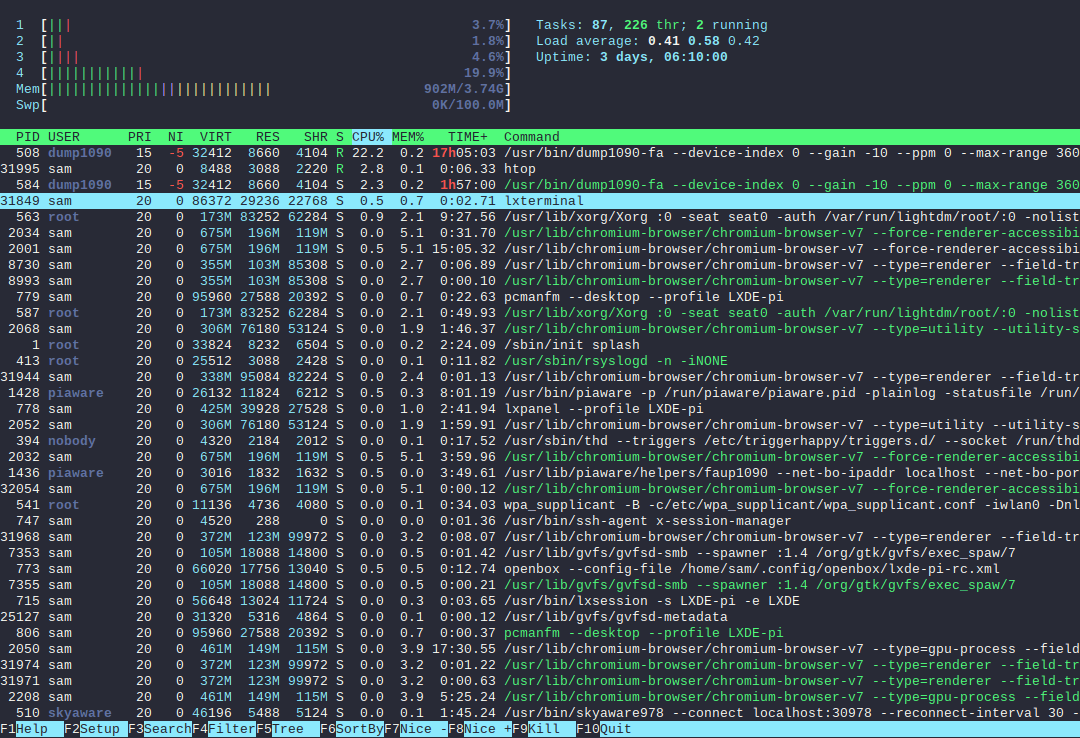Sort processes by the USER column

click(x=62, y=137)
